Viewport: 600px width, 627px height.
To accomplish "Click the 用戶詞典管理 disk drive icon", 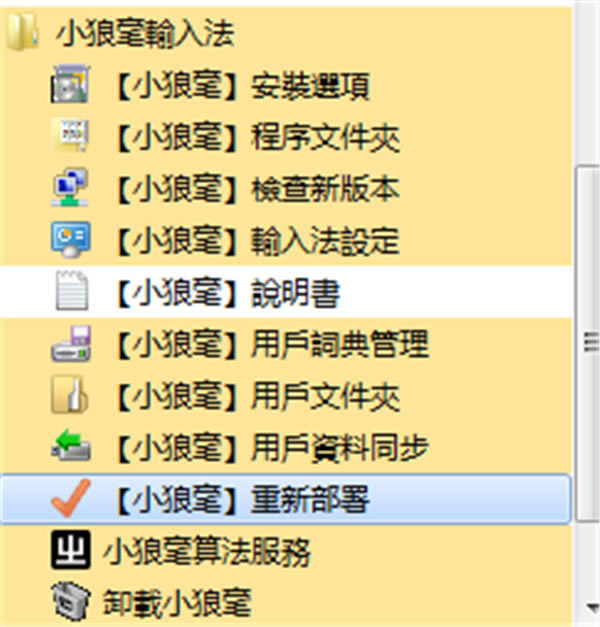I will coord(70,343).
